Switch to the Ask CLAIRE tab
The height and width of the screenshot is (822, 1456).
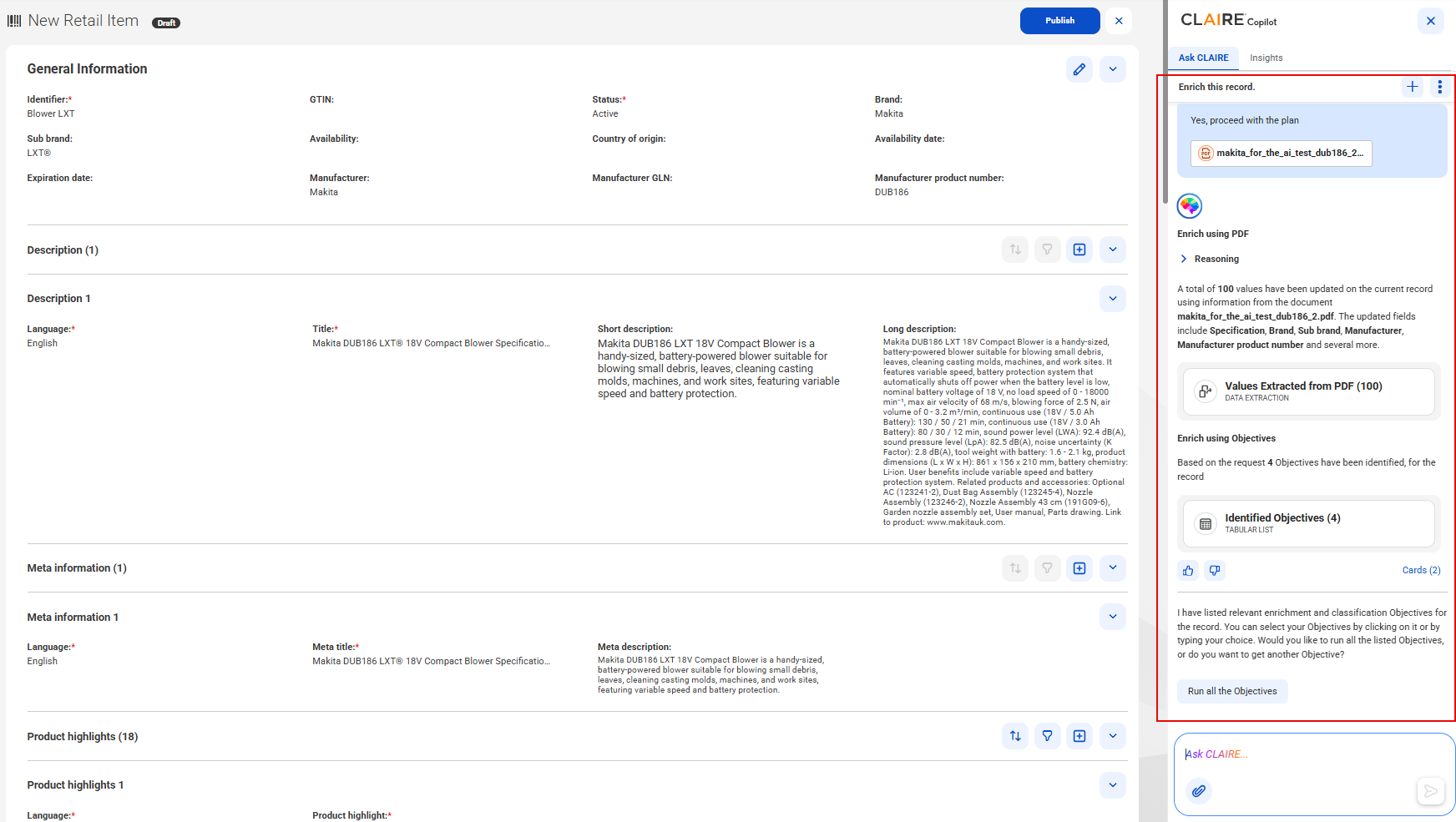point(1203,58)
